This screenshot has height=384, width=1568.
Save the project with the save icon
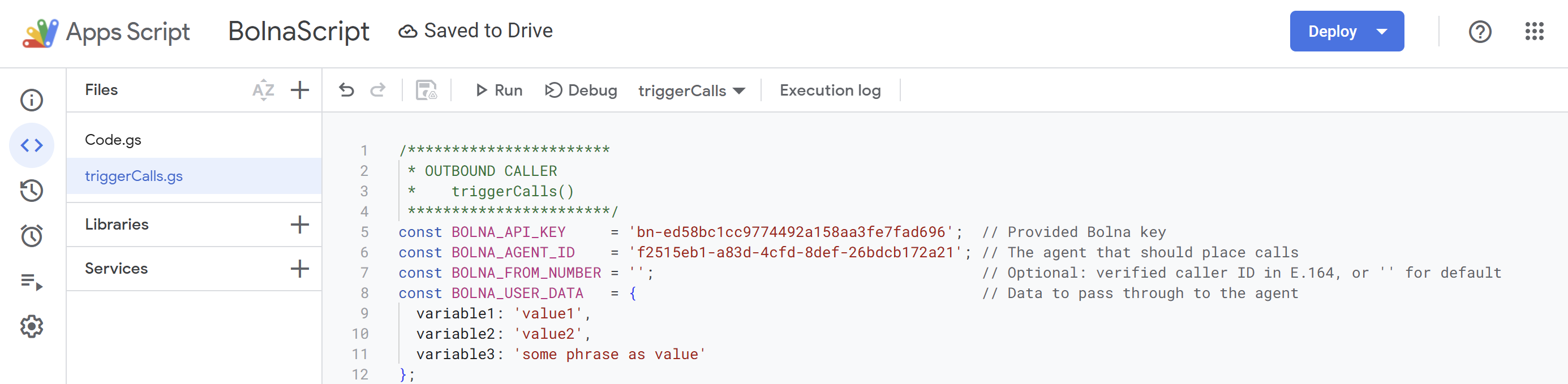(x=426, y=89)
